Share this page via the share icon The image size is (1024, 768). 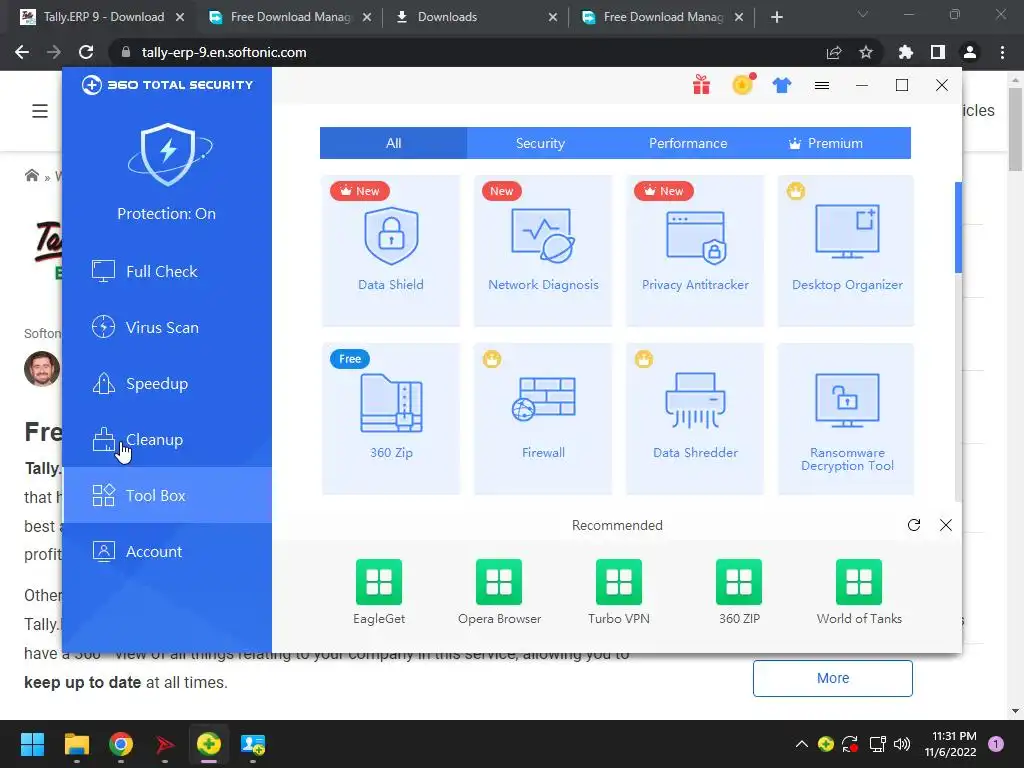coord(834,52)
